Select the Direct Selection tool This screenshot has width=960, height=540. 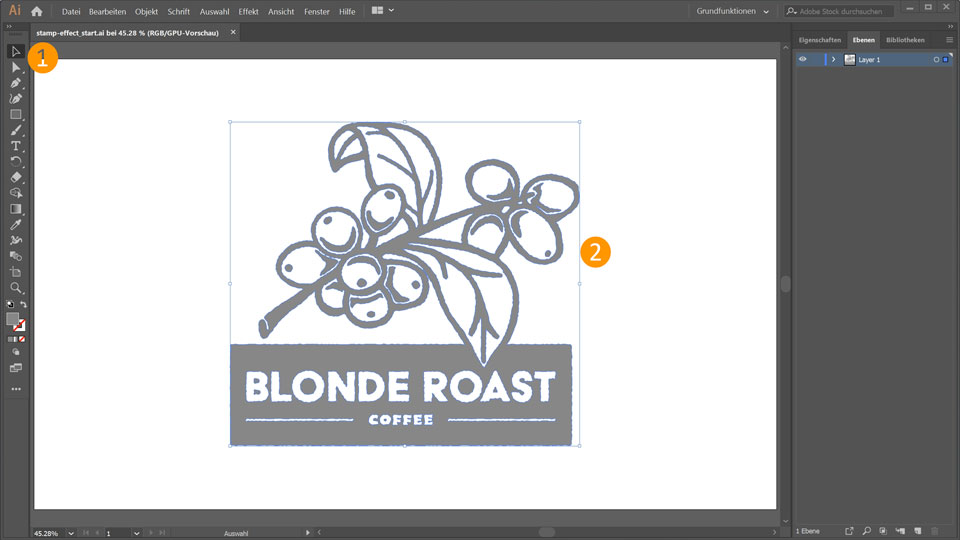(x=16, y=67)
